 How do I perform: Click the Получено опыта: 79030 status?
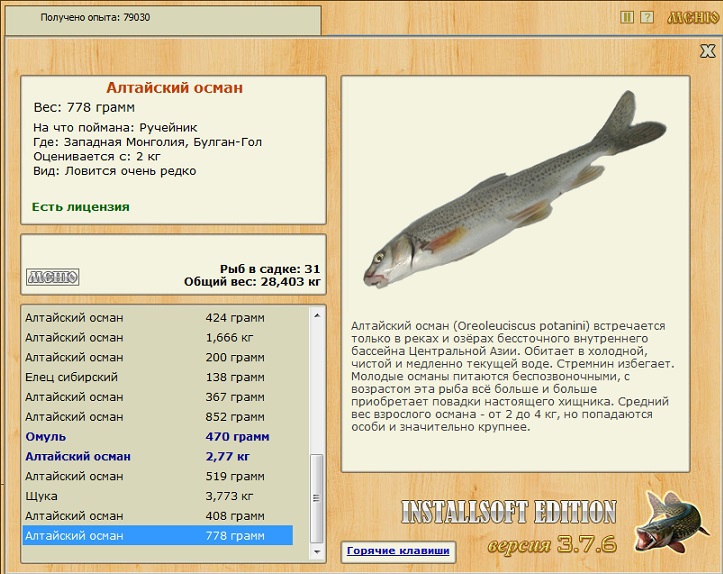95,18
